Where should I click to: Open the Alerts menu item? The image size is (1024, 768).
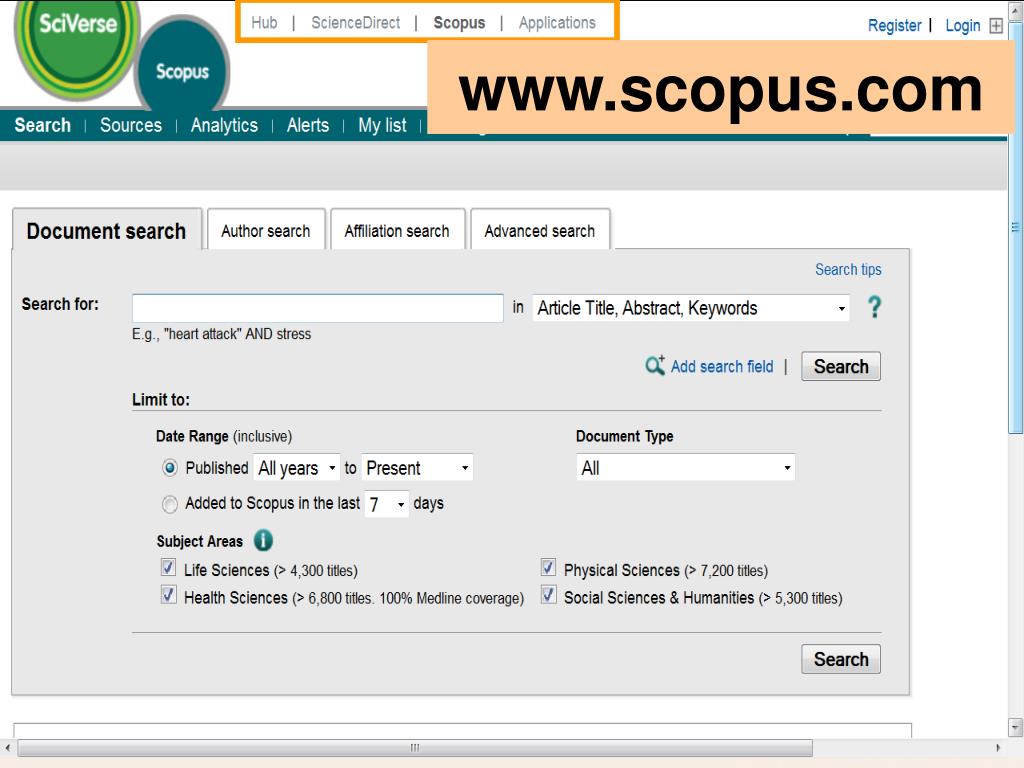pos(308,125)
